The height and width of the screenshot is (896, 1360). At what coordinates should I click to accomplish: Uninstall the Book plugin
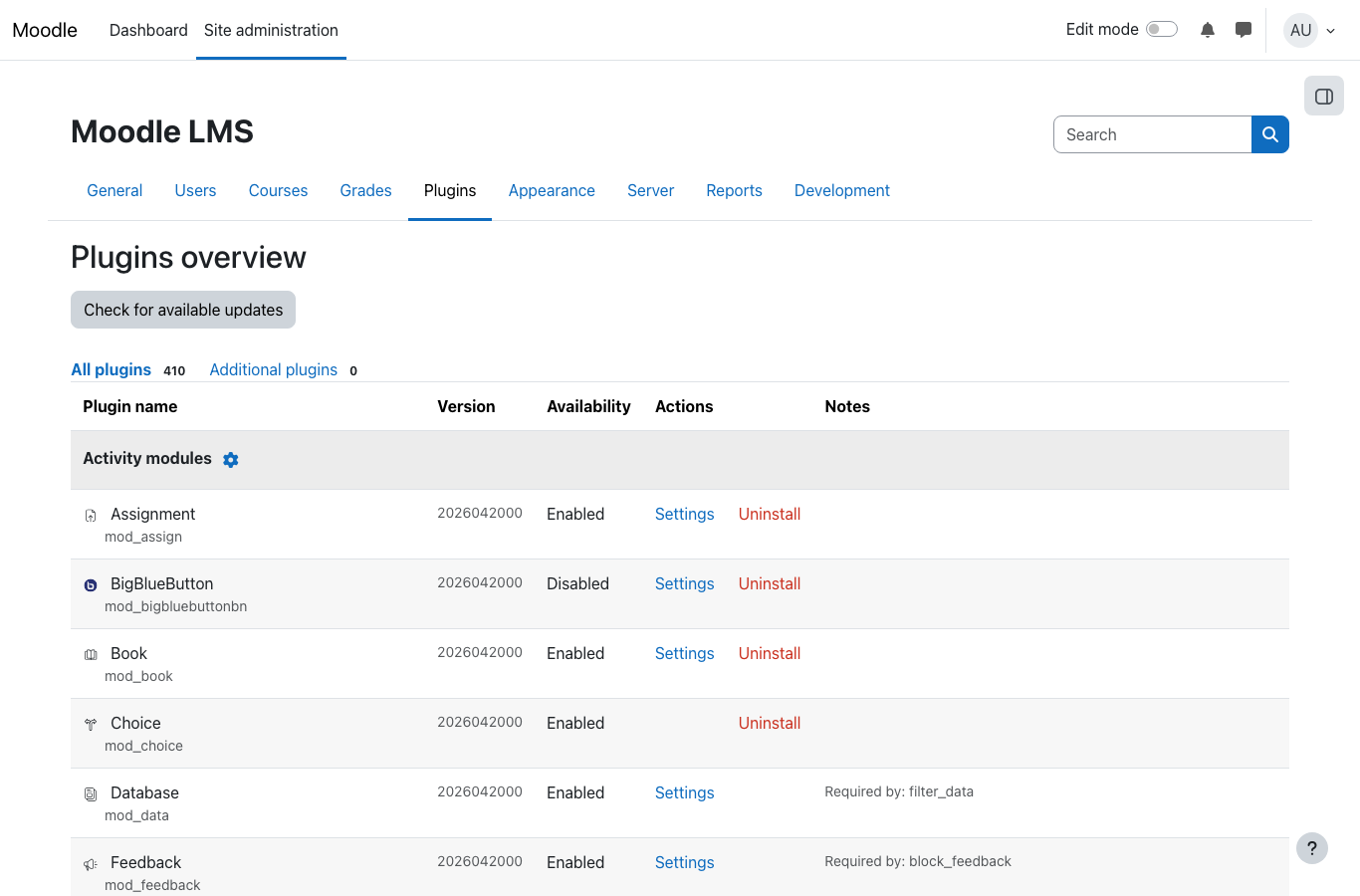click(770, 653)
